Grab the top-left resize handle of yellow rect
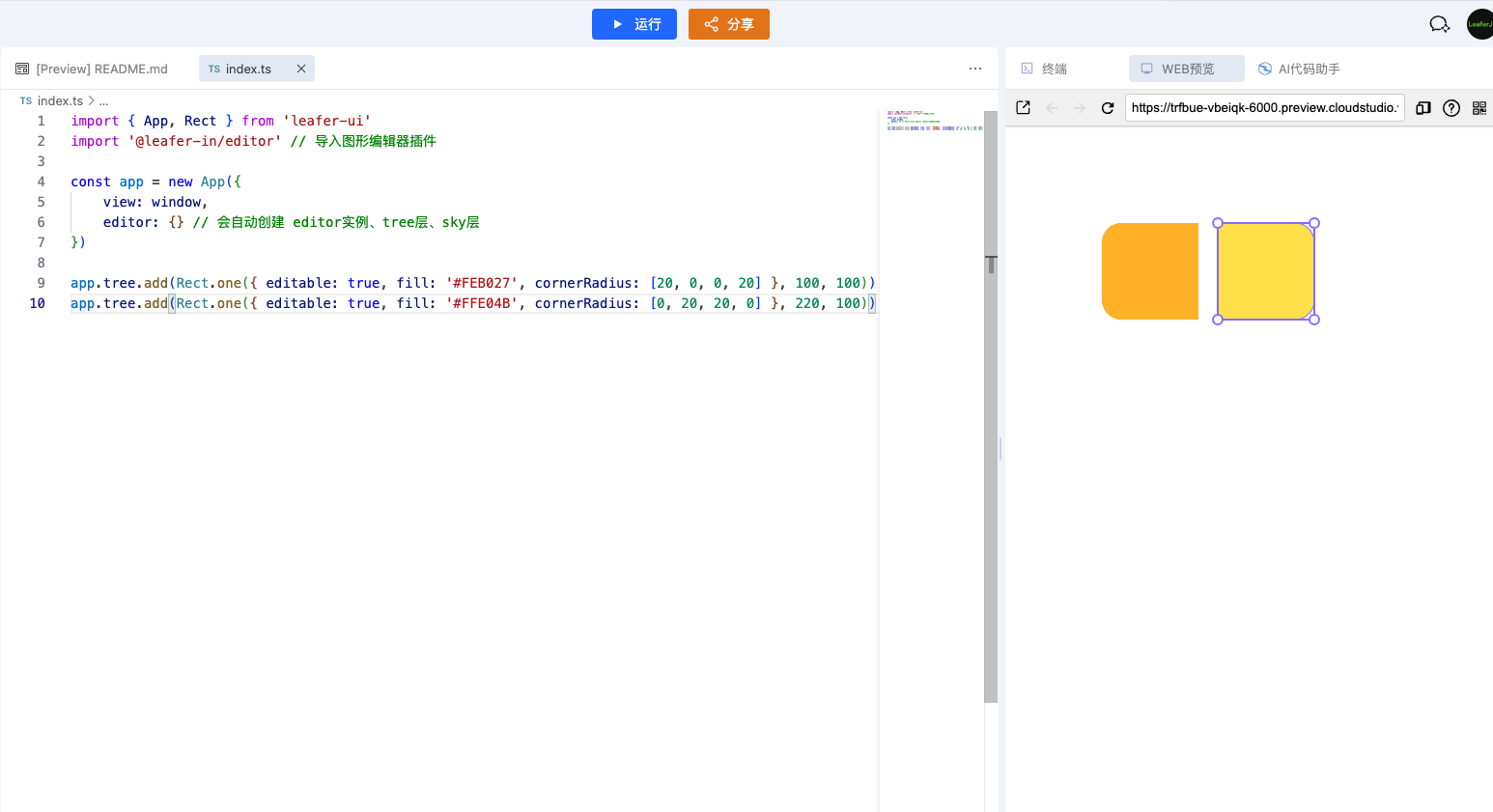This screenshot has height=812, width=1493. (1218, 223)
